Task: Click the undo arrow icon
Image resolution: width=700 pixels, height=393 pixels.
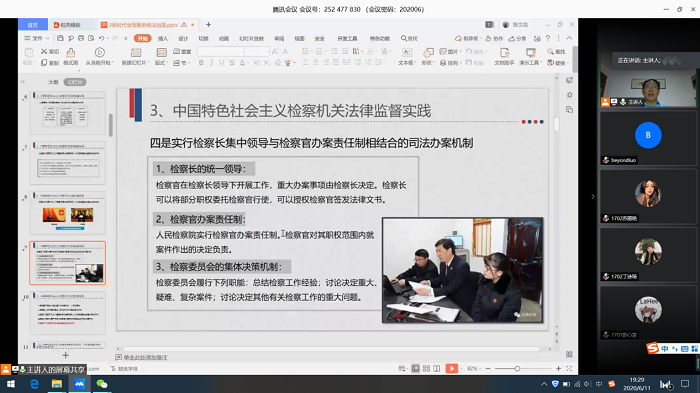Action: click(102, 38)
